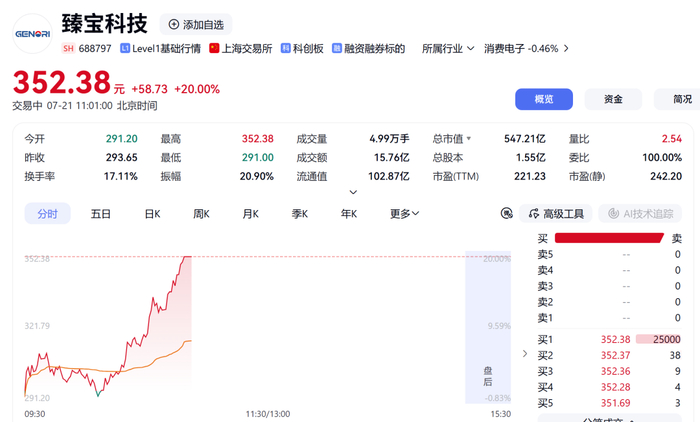
Task: Click arrow next to 消费电子 industry
Action: point(566,48)
